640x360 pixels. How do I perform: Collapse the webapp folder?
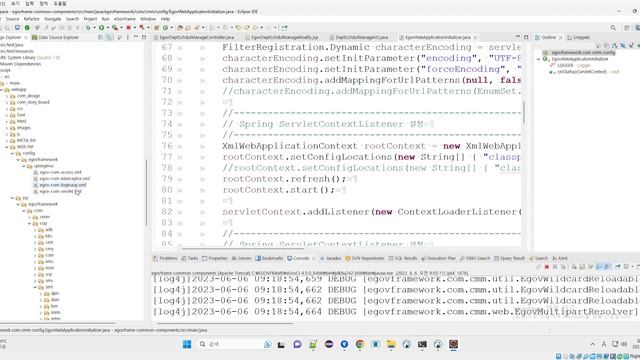point(2,89)
